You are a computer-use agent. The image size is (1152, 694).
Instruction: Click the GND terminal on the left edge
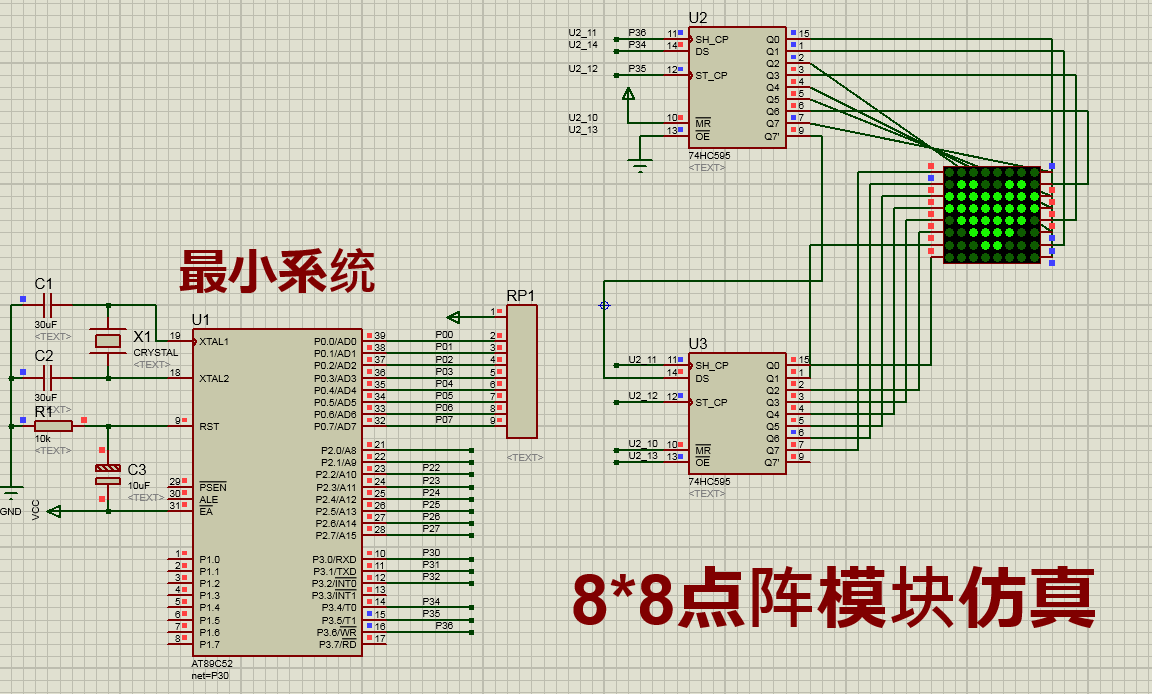click(x=12, y=492)
